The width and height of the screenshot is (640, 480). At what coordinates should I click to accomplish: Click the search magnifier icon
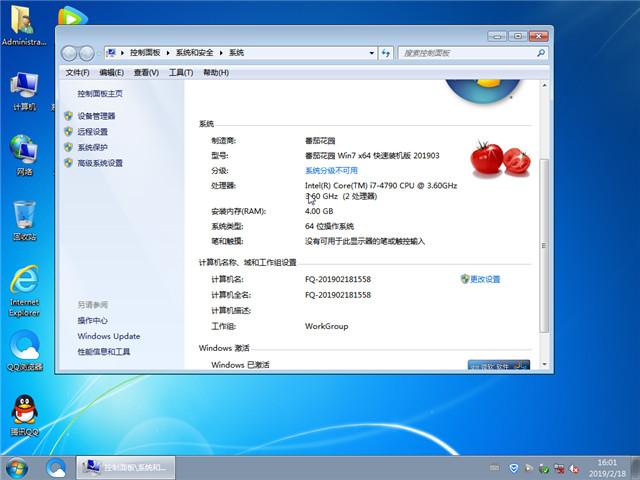pos(541,53)
